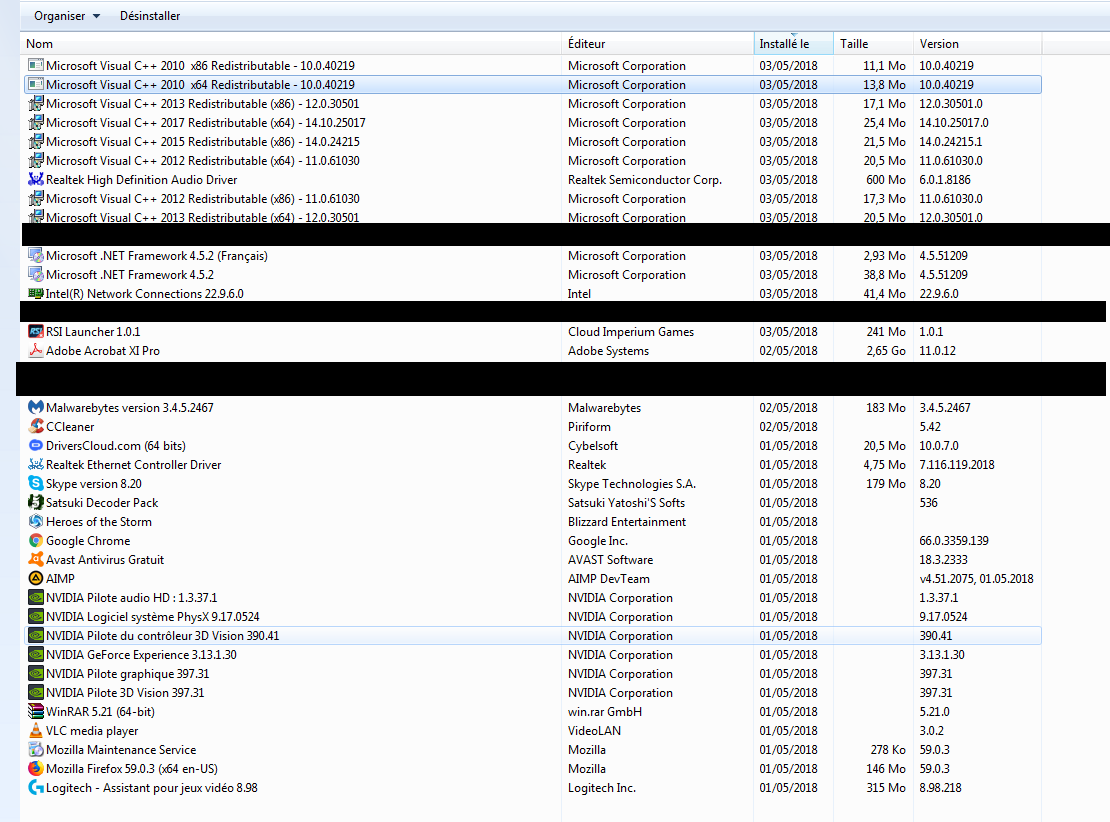This screenshot has height=822, width=1110.
Task: Click the CCleaner icon
Action: (x=35, y=426)
